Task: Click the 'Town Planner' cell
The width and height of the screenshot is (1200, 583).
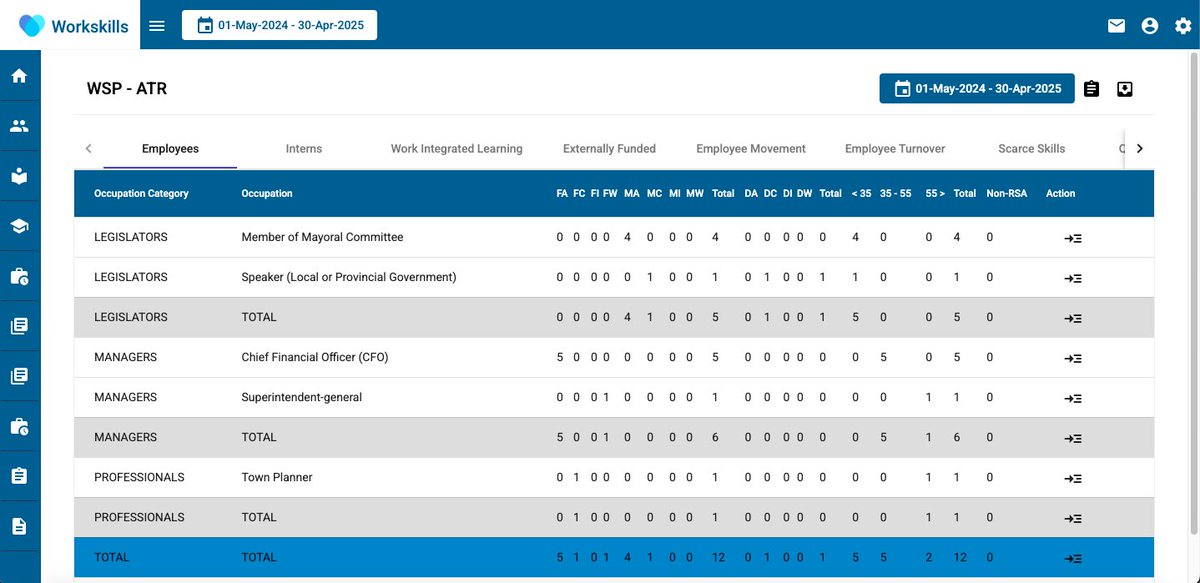Action: [x=277, y=477]
